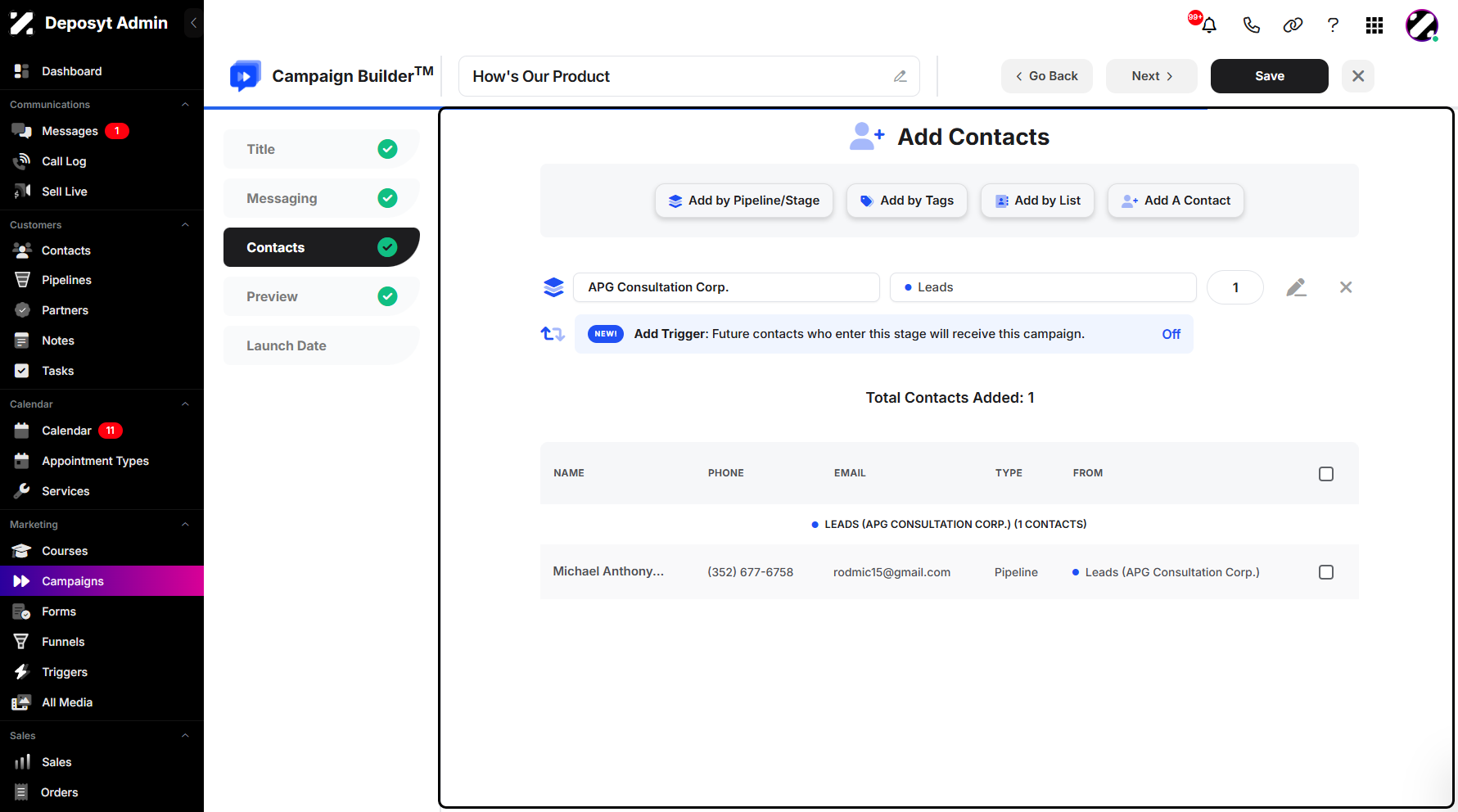The height and width of the screenshot is (812, 1458).
Task: Click the phone dialer icon in header
Action: coord(1251,25)
